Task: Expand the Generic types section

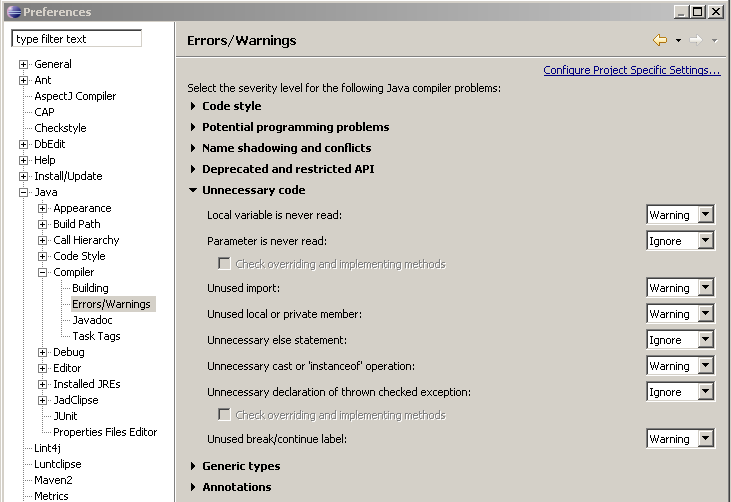Action: (x=193, y=466)
